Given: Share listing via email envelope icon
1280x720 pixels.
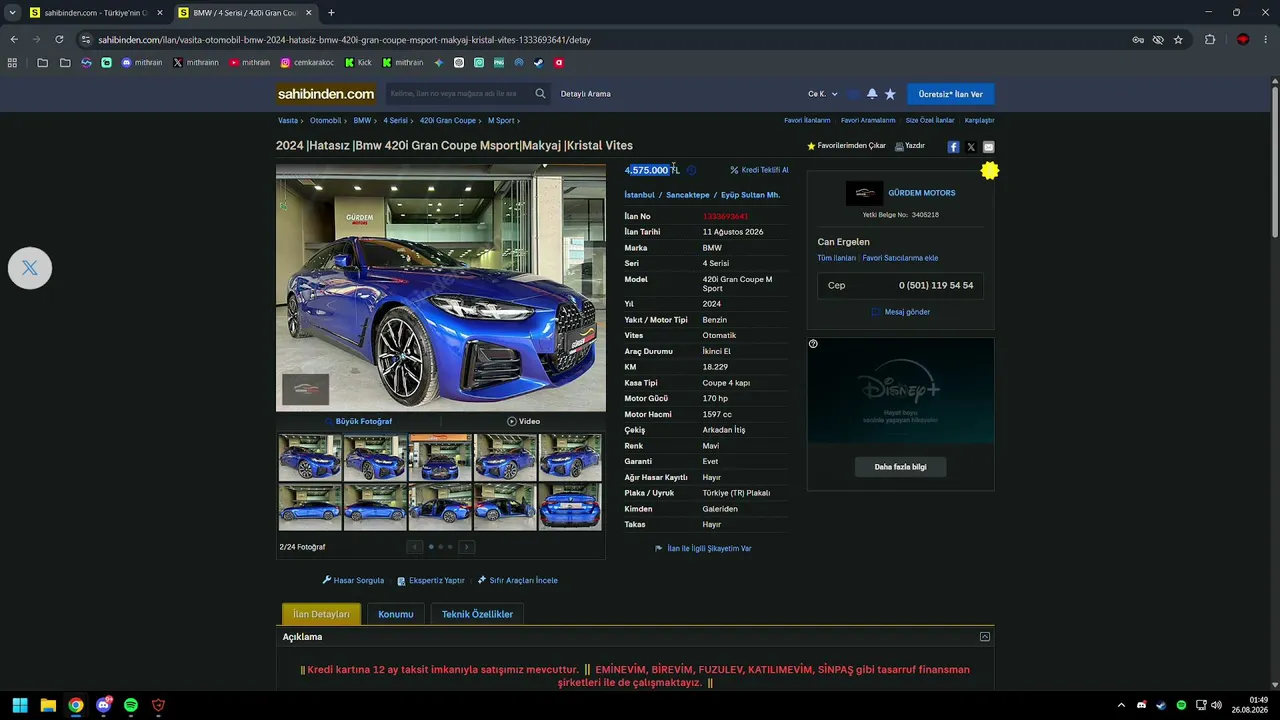Looking at the screenshot, I should (x=989, y=147).
